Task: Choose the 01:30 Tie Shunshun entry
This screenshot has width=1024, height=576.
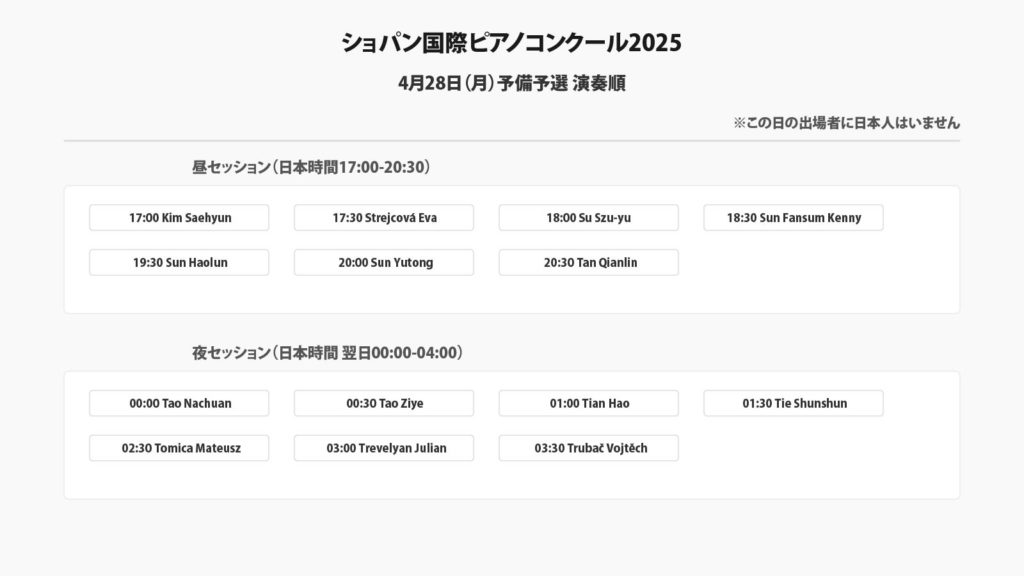Action: click(793, 404)
